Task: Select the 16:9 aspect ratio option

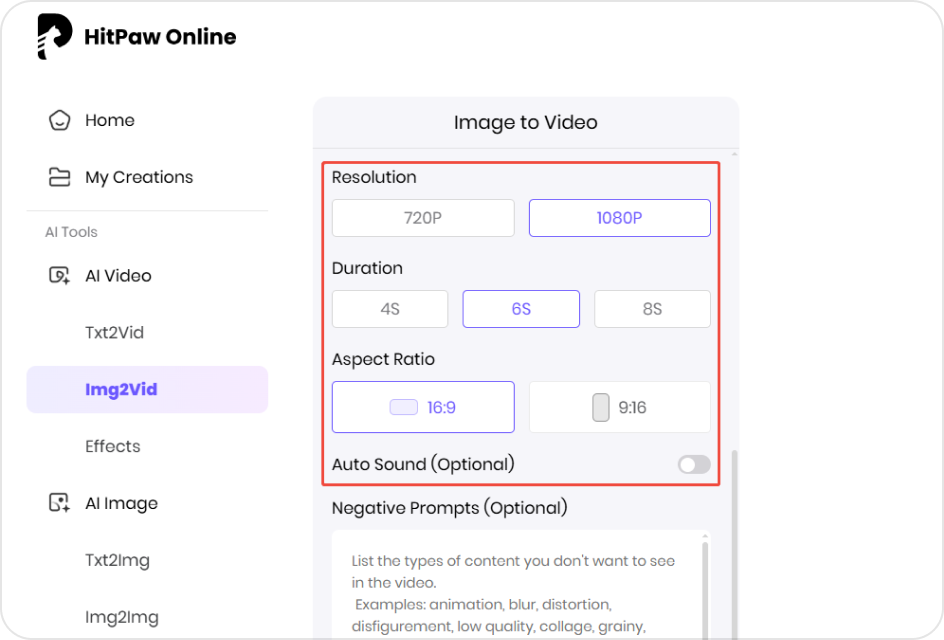Action: pos(422,406)
